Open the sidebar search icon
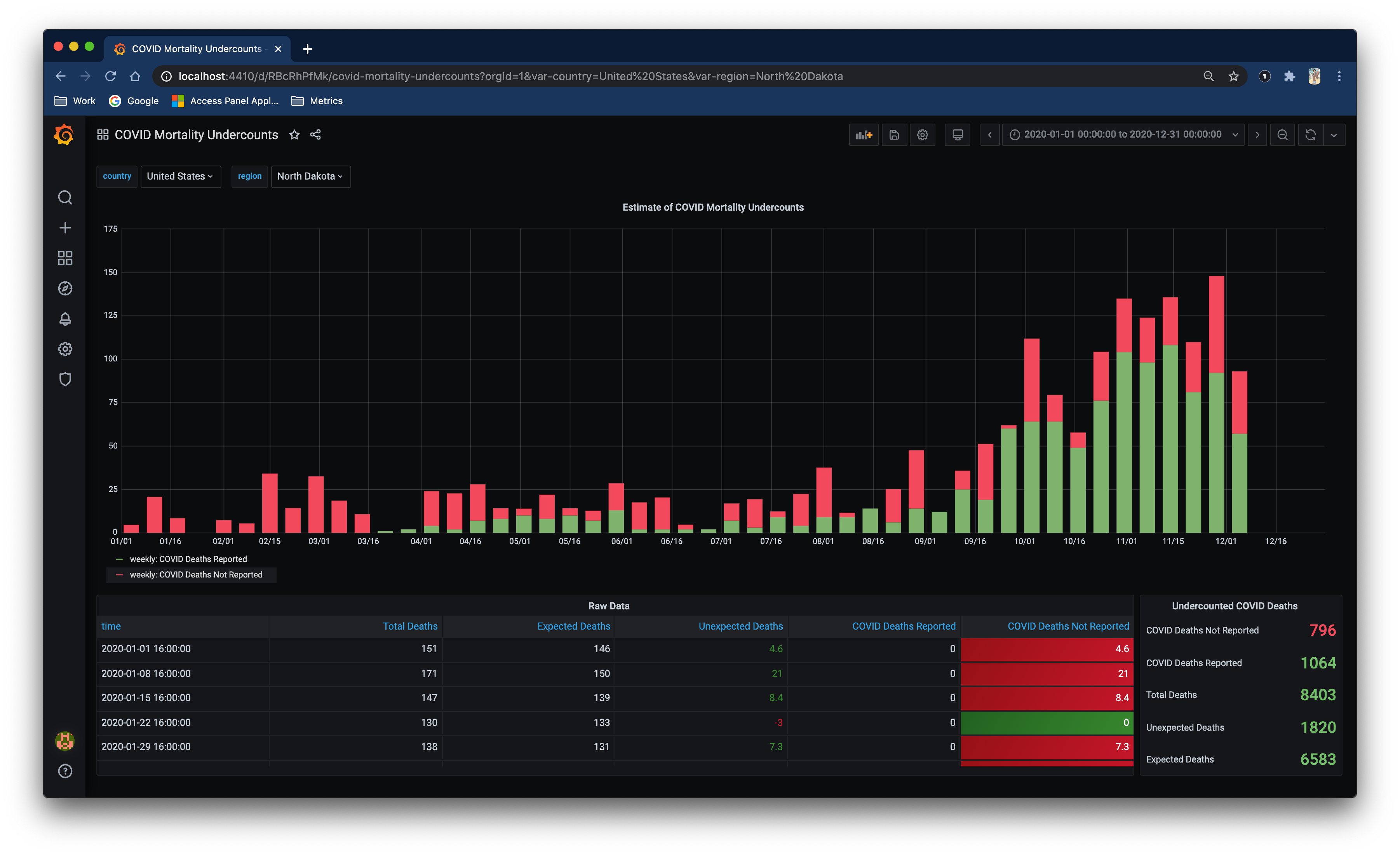 click(65, 197)
